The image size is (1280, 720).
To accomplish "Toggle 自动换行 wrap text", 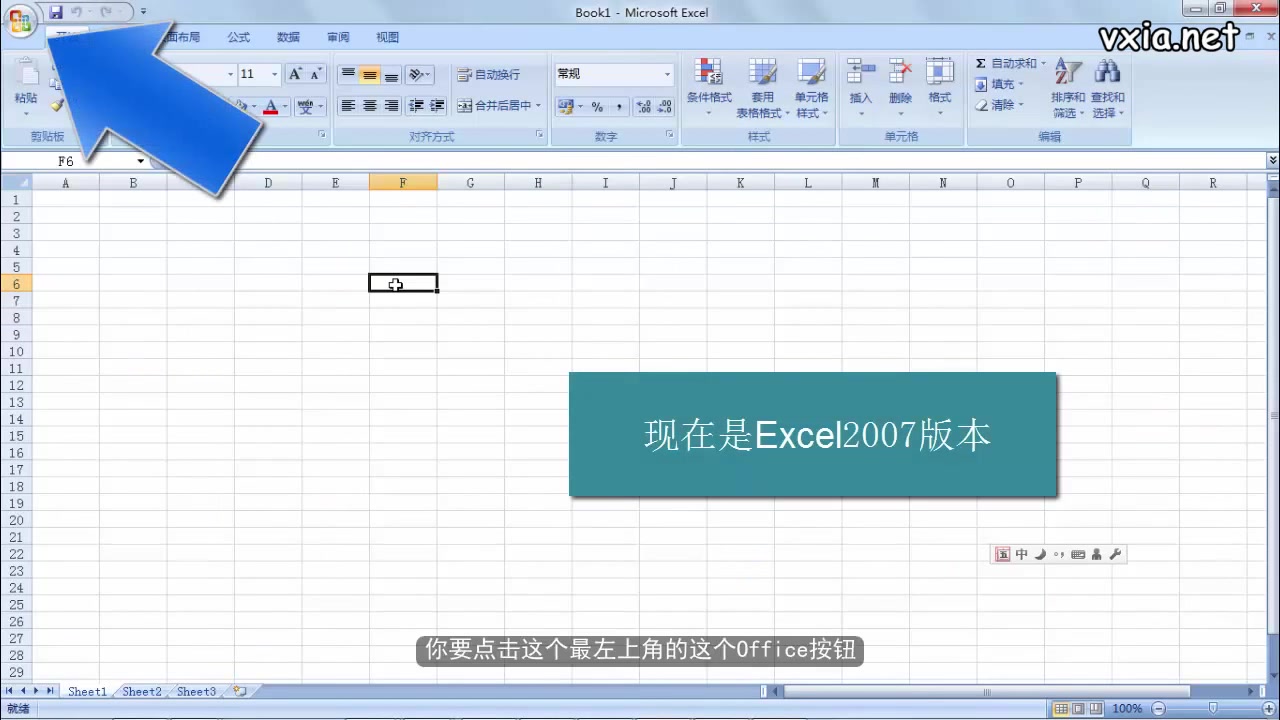I will pyautogui.click(x=489, y=74).
